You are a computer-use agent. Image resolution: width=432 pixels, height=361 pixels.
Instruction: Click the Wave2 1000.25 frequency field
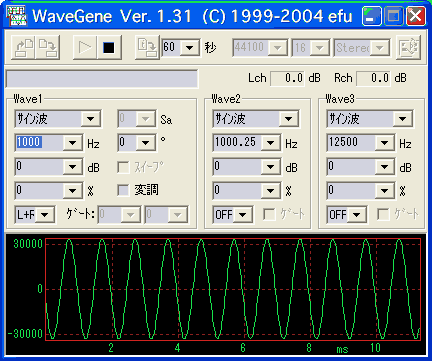237,142
